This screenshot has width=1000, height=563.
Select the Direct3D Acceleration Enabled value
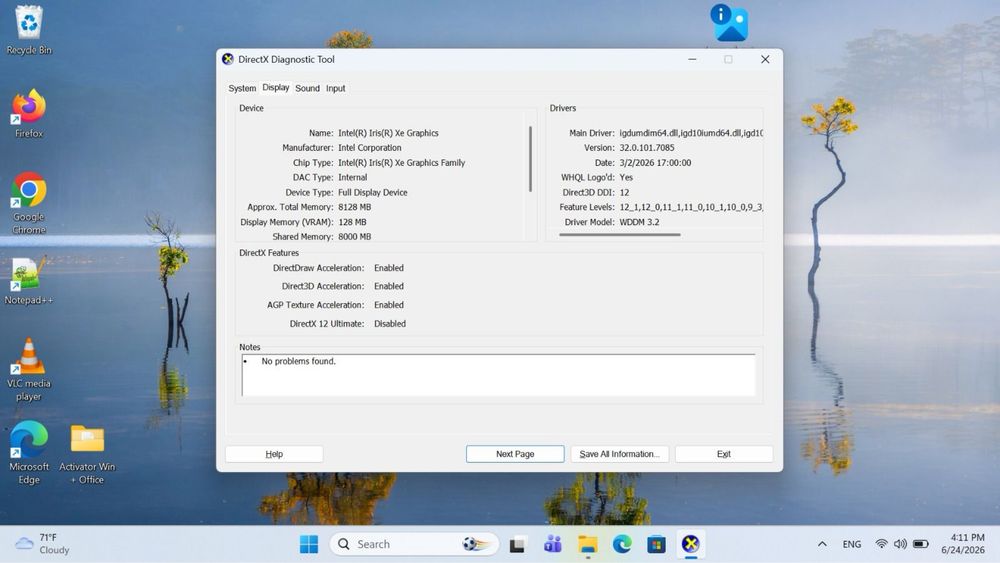[388, 286]
